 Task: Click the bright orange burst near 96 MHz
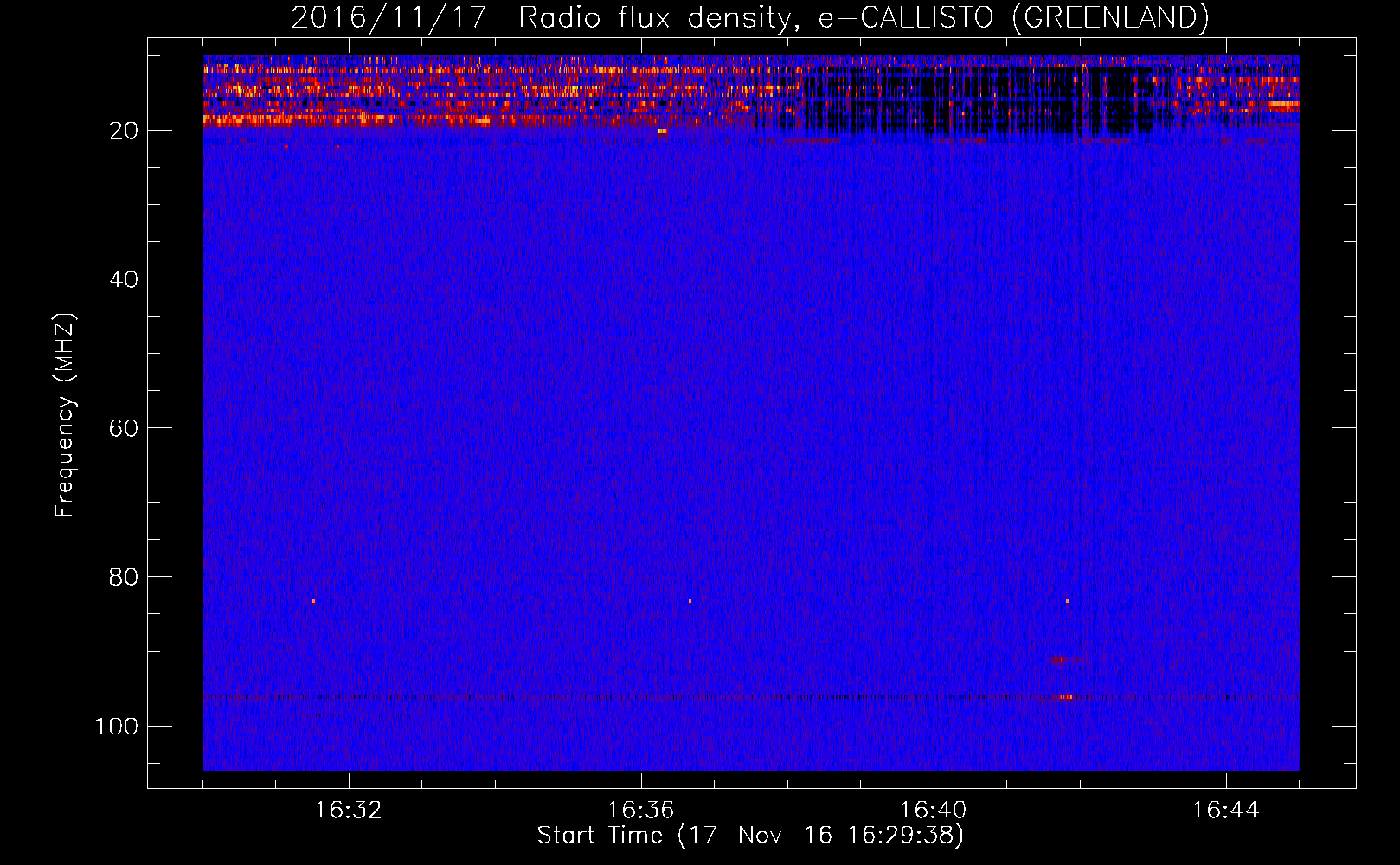[x=1066, y=697]
